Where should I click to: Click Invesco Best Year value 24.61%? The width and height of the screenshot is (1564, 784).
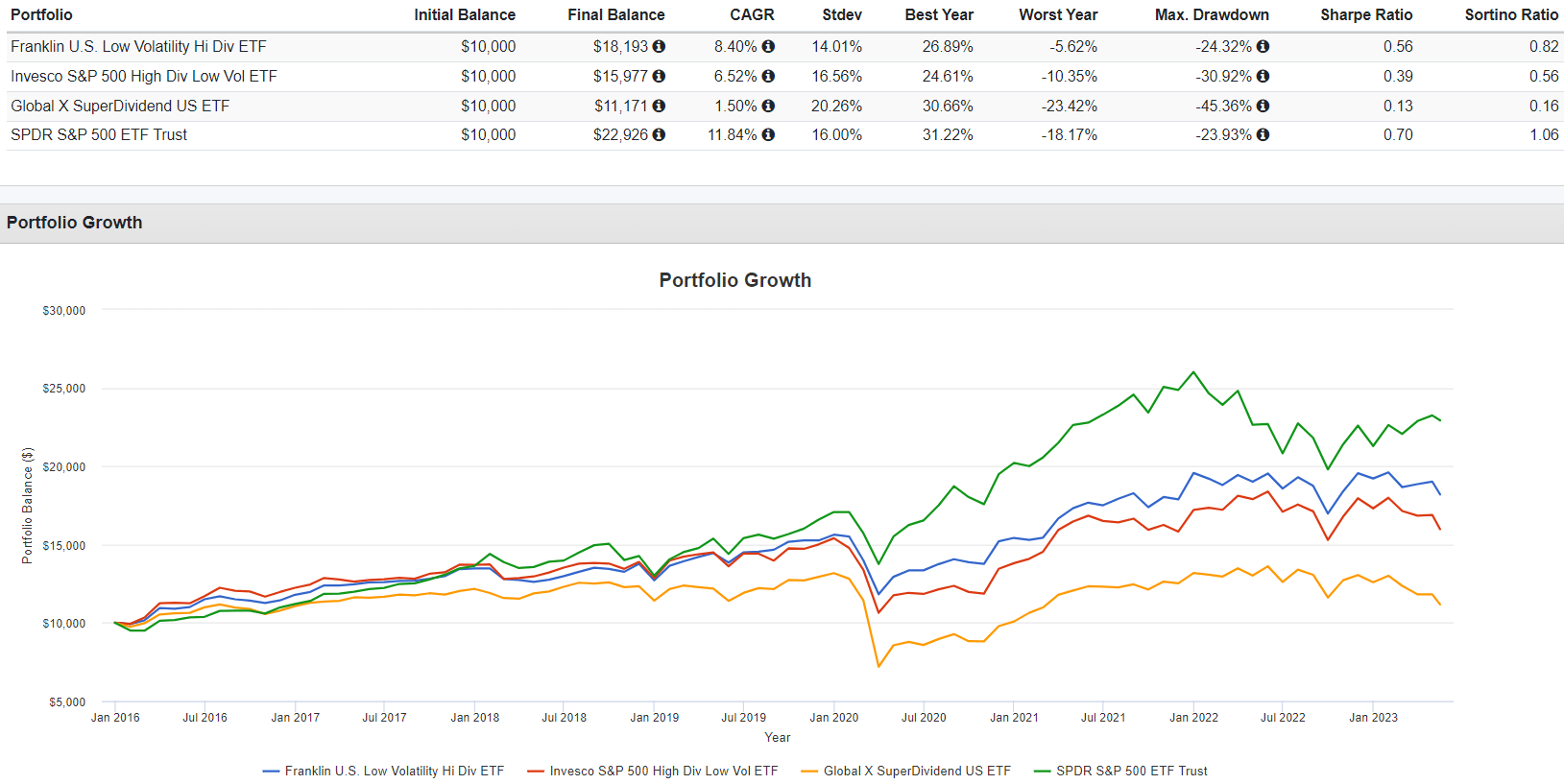point(948,76)
